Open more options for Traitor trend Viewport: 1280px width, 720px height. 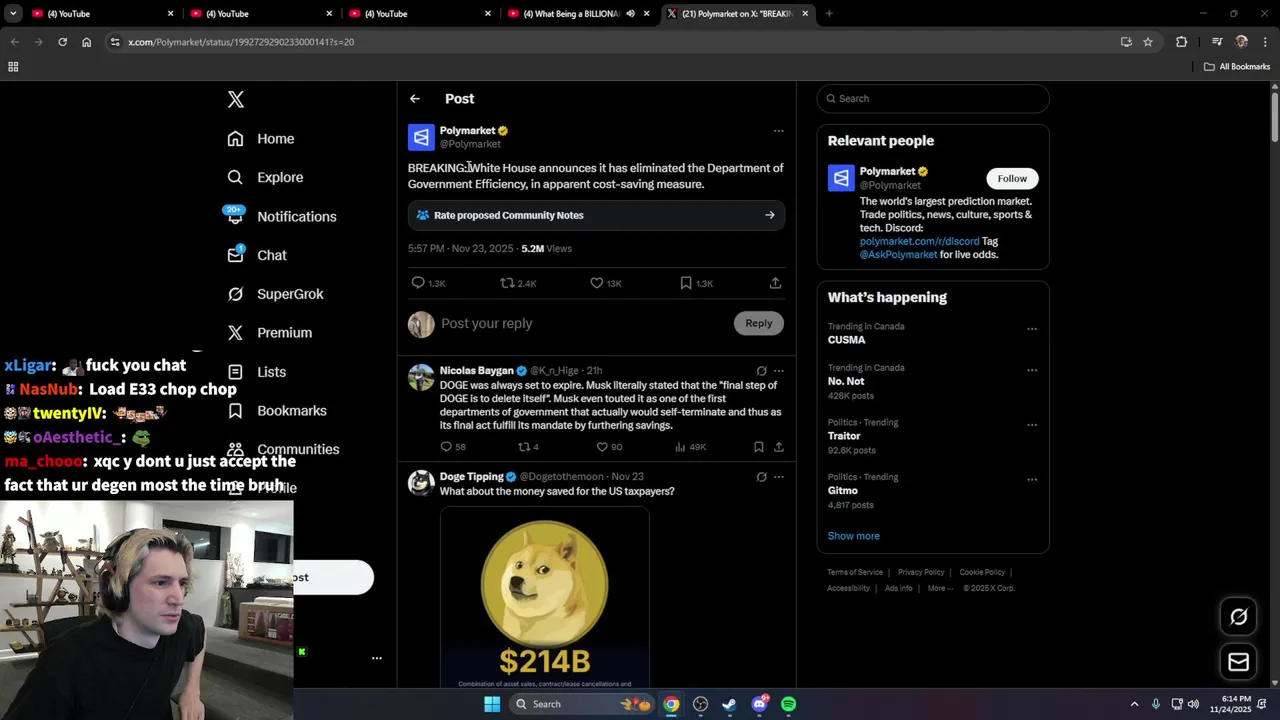tap(1031, 424)
